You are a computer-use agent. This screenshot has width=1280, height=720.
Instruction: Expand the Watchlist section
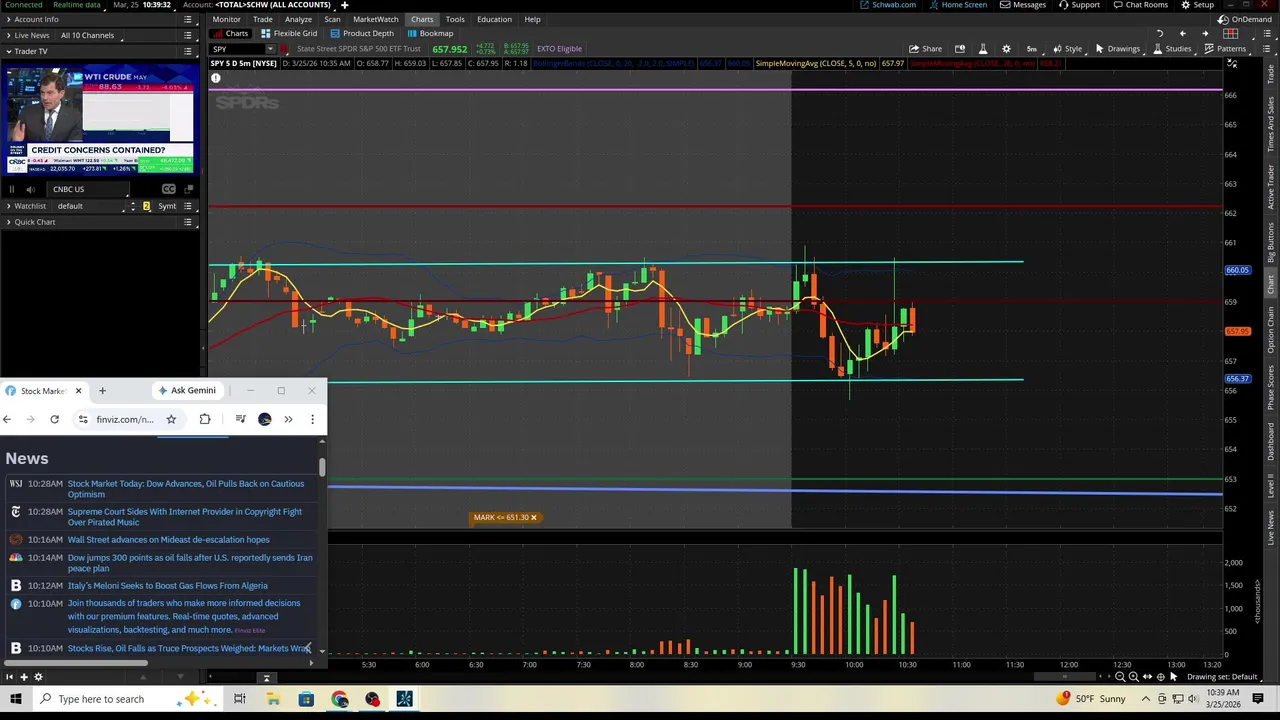coord(8,206)
